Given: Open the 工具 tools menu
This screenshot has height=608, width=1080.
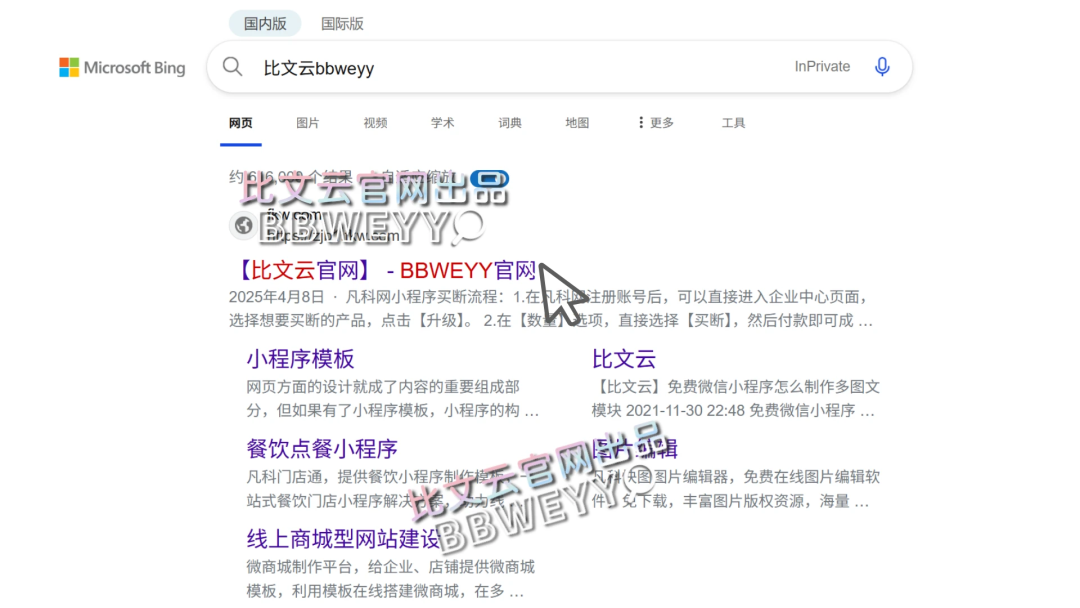Looking at the screenshot, I should coord(733,122).
